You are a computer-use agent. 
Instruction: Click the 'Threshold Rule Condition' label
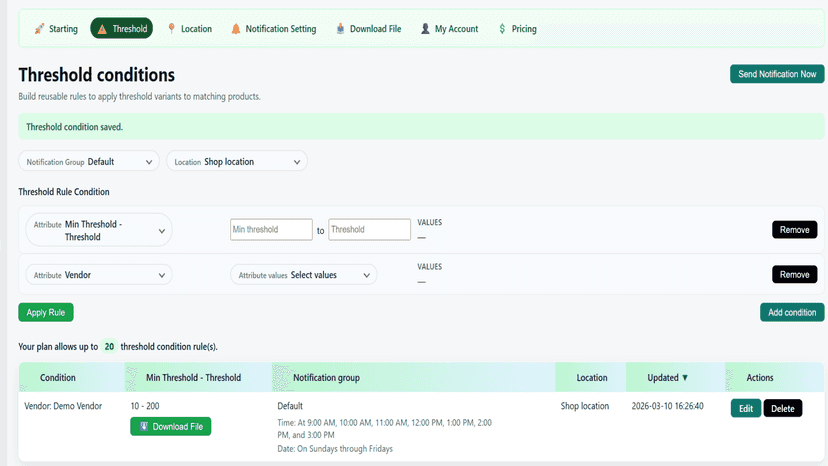tap(64, 192)
